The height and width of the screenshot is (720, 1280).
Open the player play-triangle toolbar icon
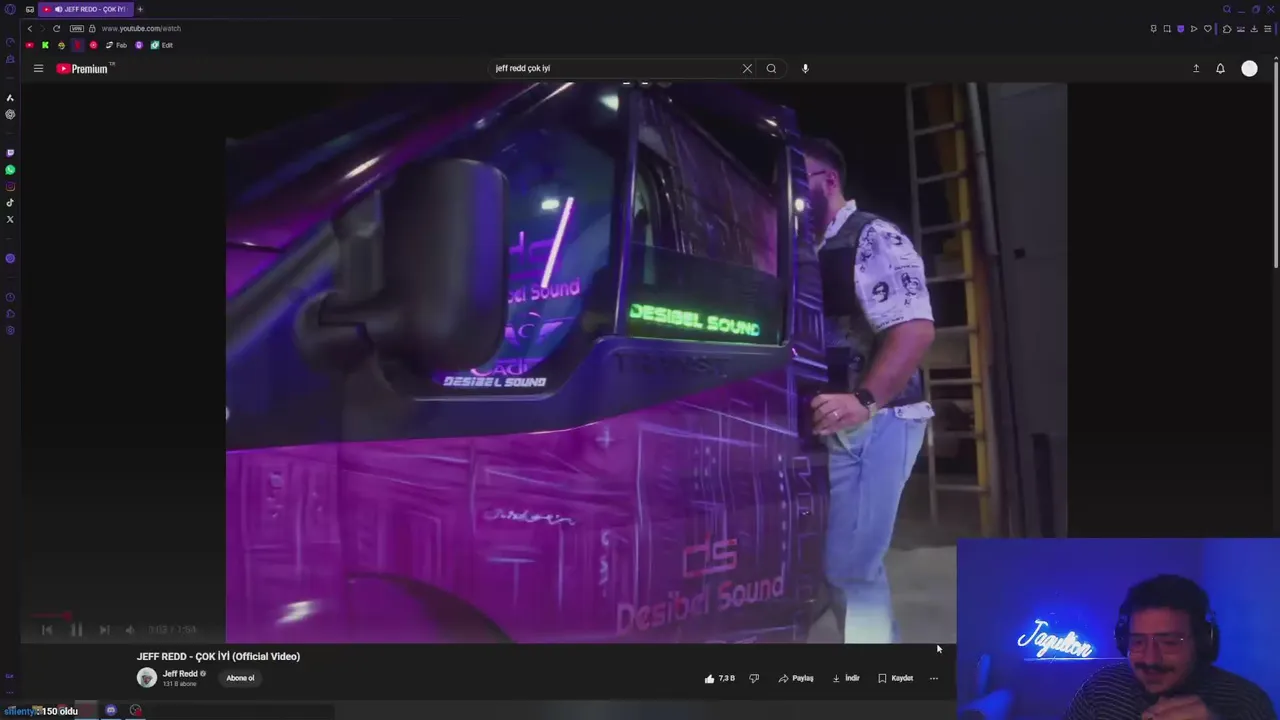coord(1194,29)
